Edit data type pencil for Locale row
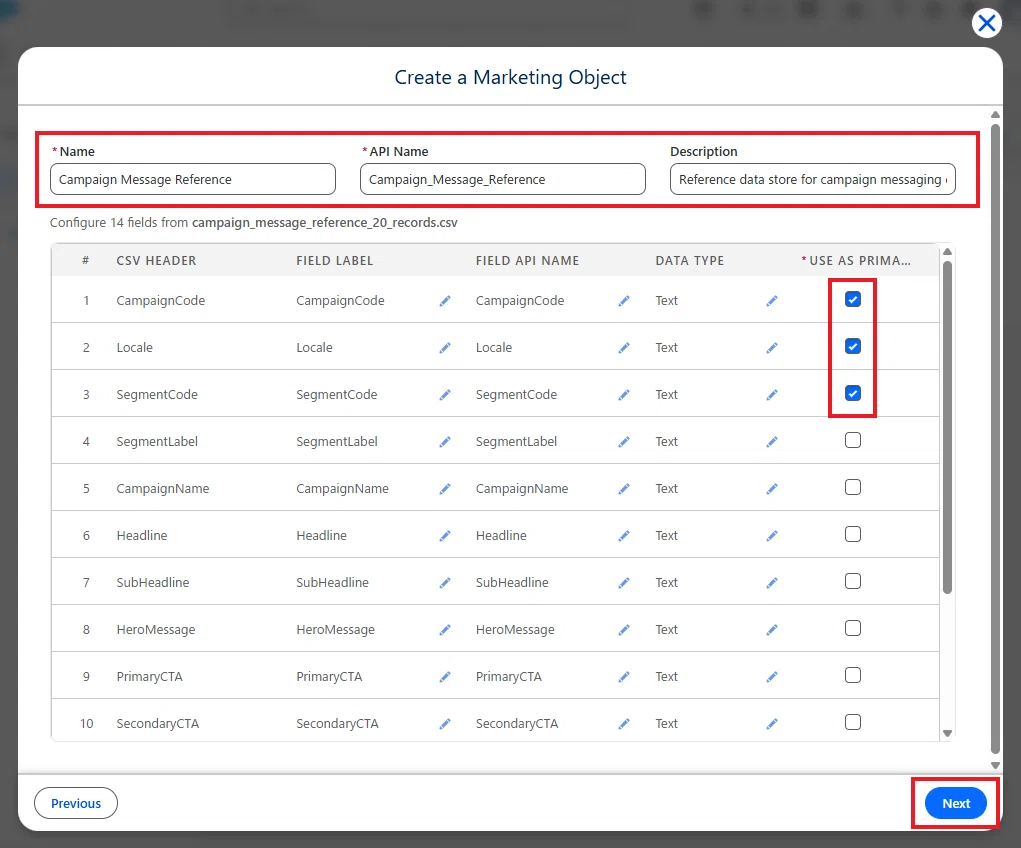 [772, 348]
